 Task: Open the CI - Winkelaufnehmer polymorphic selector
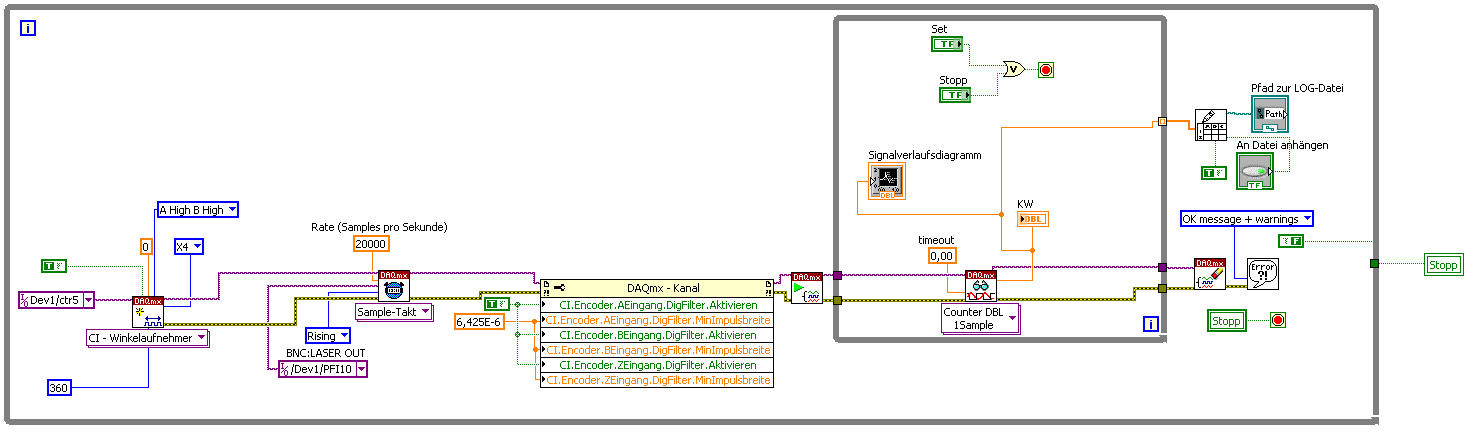coord(147,338)
